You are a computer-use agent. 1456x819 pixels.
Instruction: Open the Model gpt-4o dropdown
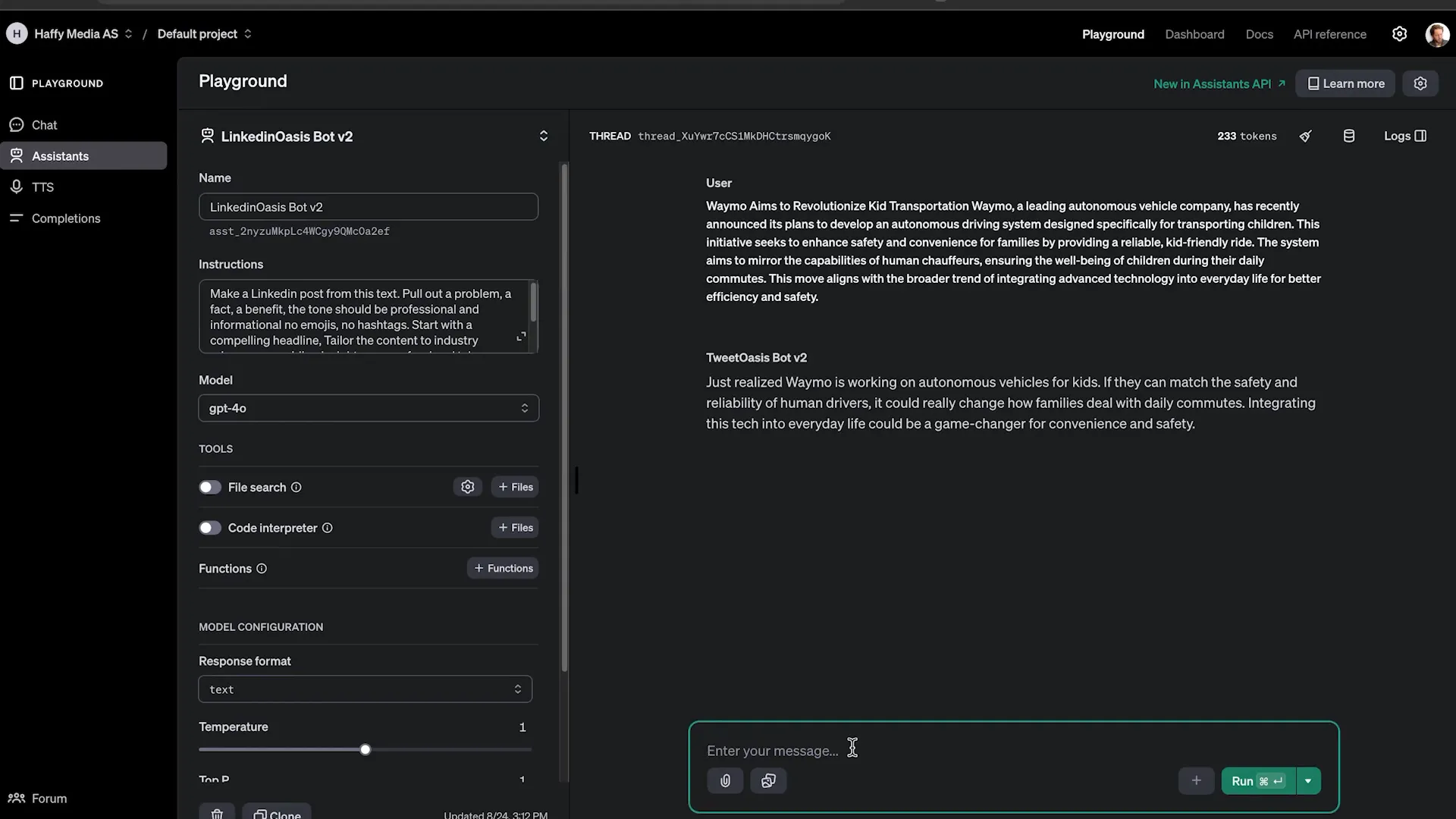[369, 408]
